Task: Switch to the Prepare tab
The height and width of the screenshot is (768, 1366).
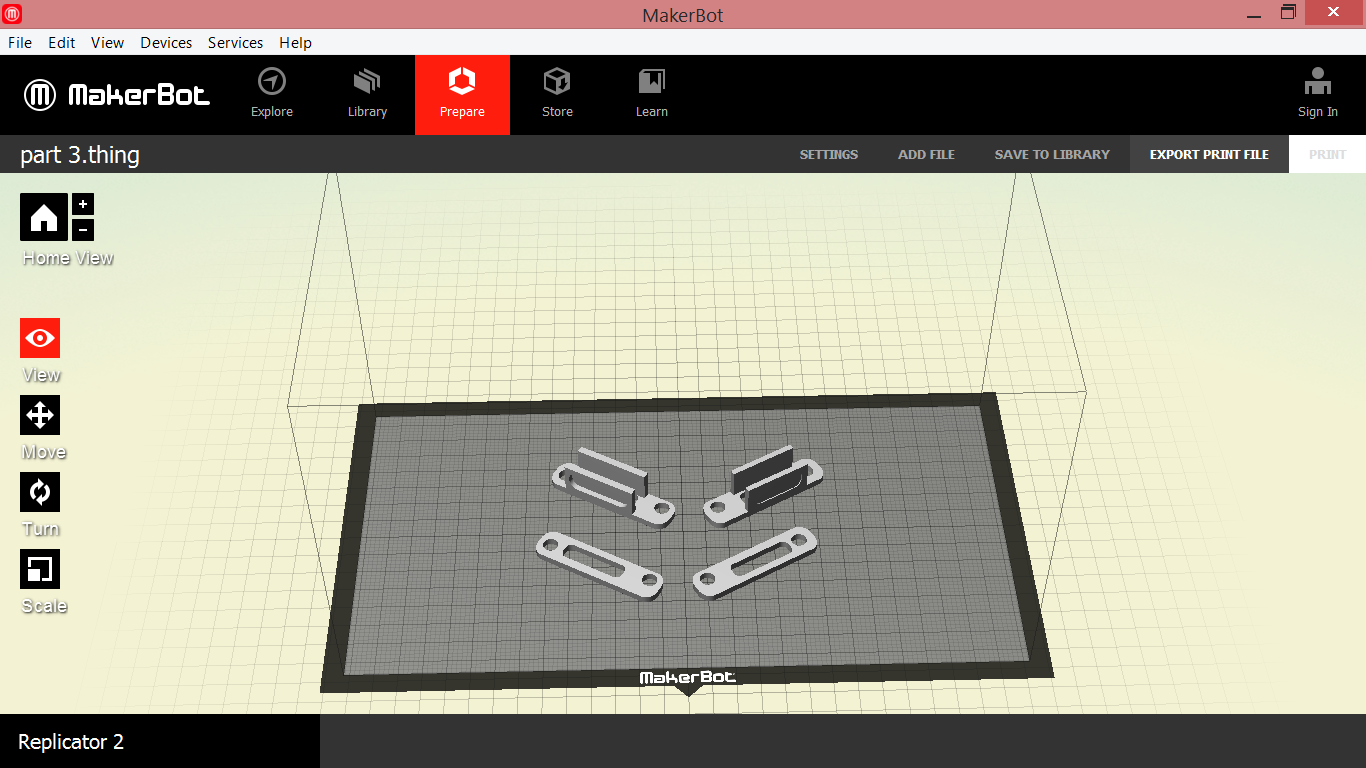Action: 462,94
